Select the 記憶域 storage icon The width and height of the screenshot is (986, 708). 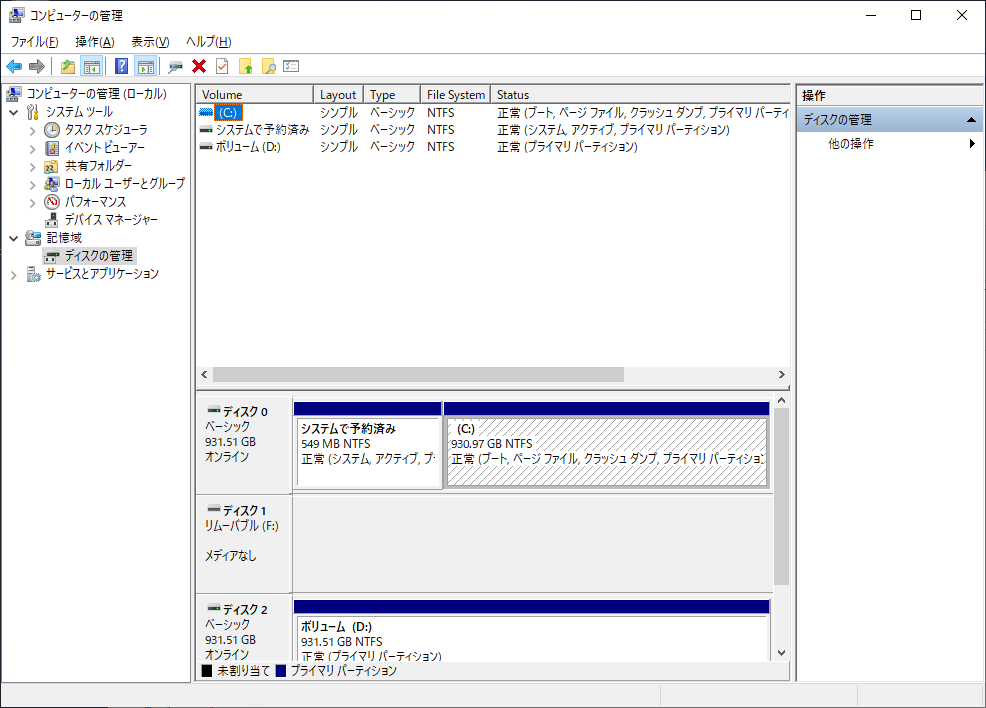33,238
